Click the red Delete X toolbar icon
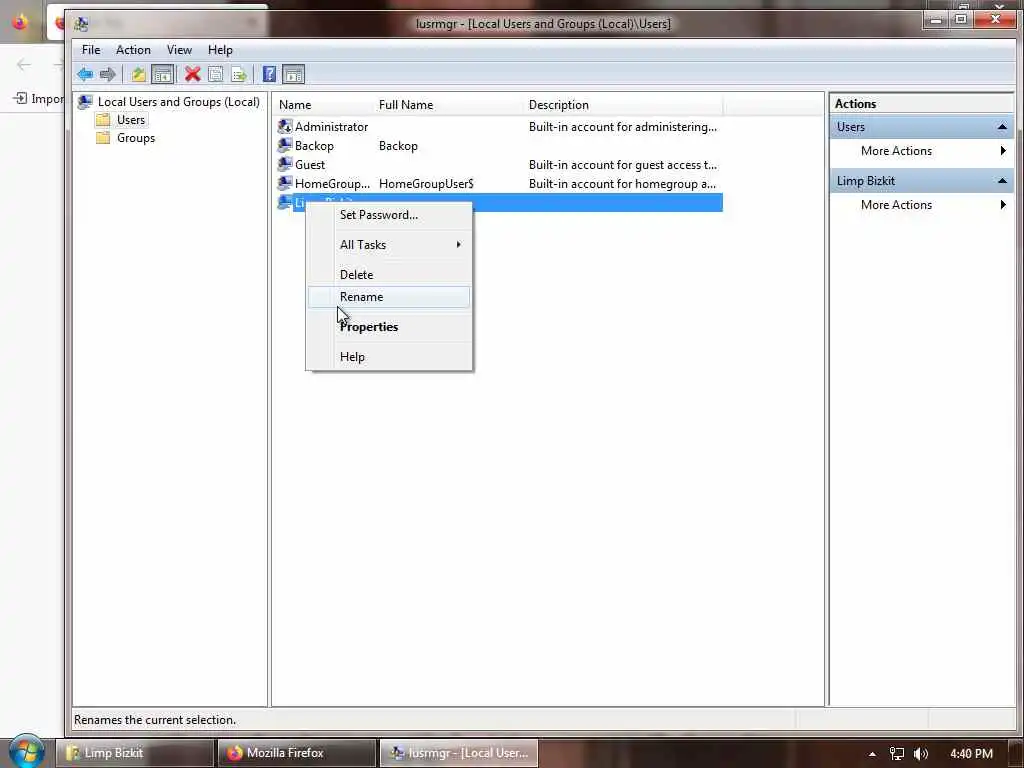 (x=192, y=74)
